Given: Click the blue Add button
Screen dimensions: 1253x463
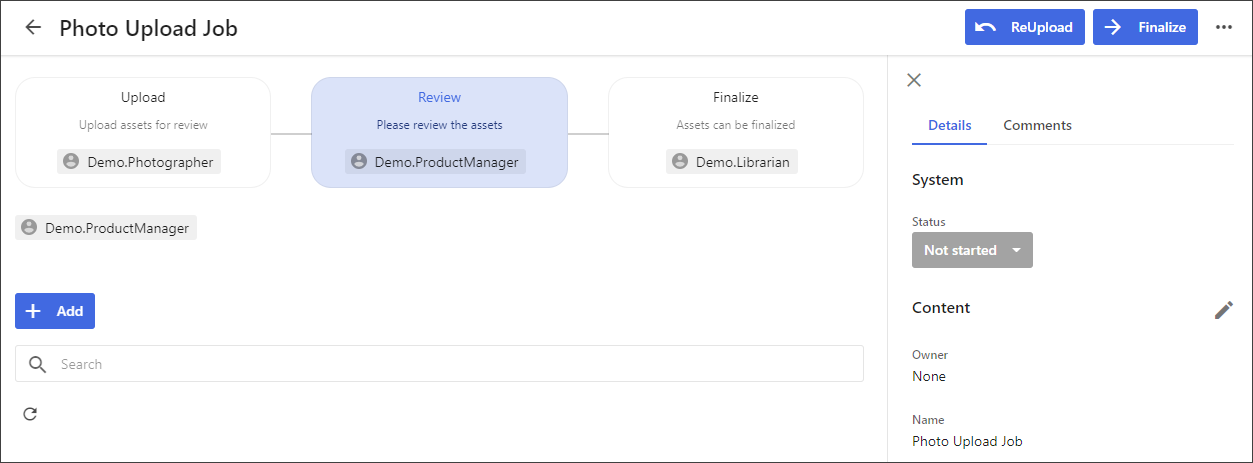Looking at the screenshot, I should [55, 311].
